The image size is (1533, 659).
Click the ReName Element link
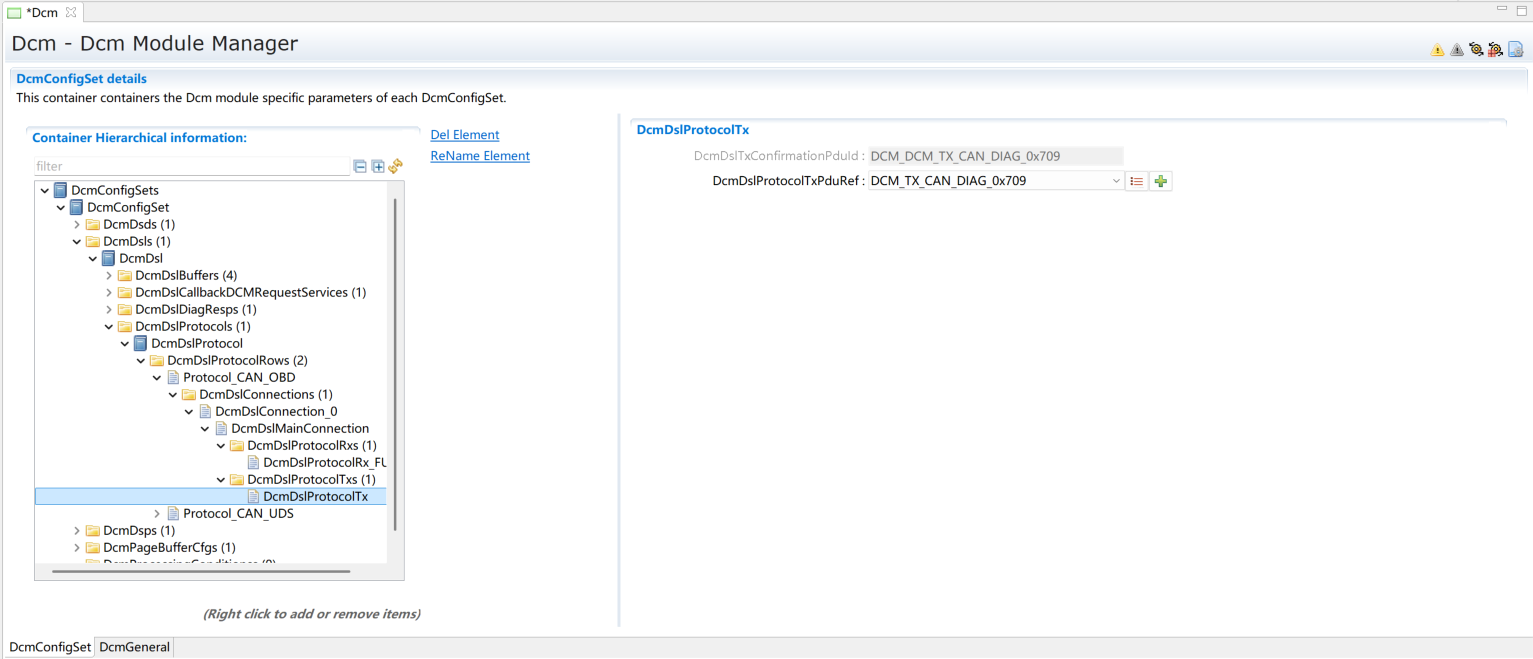click(x=479, y=156)
